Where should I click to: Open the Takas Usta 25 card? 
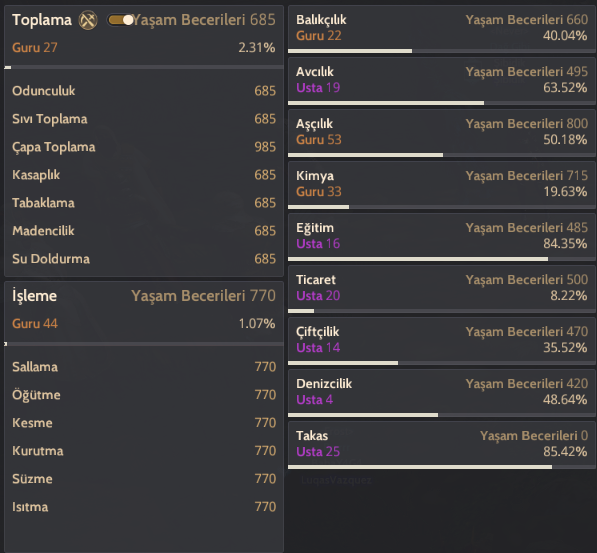tap(442, 445)
